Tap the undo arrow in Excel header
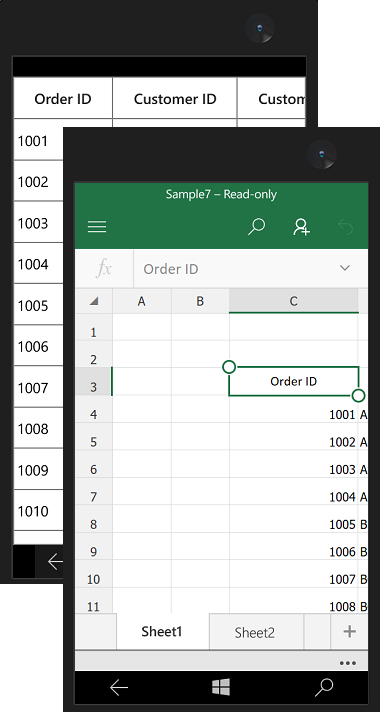 (x=345, y=227)
